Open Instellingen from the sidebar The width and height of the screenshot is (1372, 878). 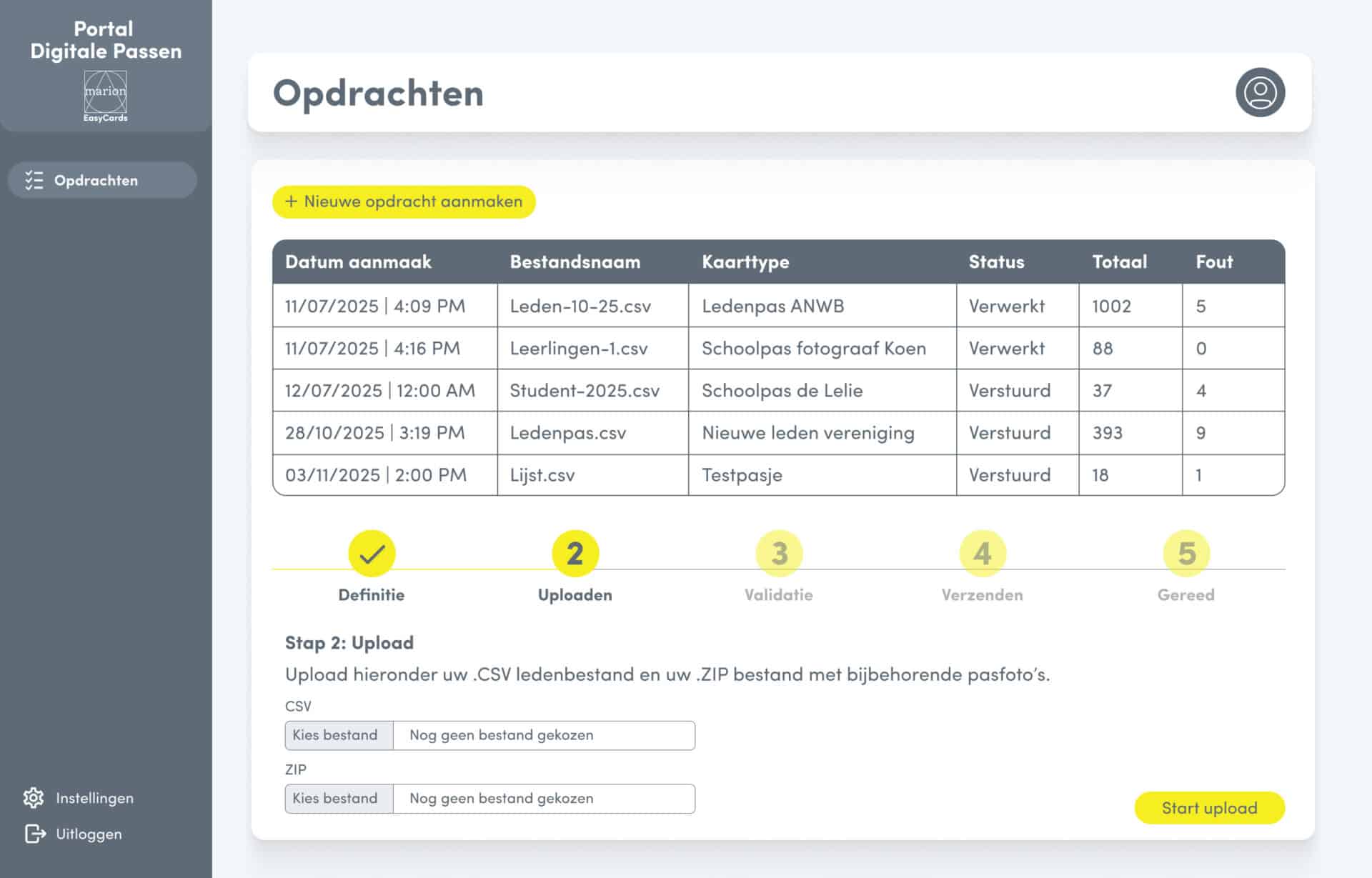pyautogui.click(x=94, y=798)
